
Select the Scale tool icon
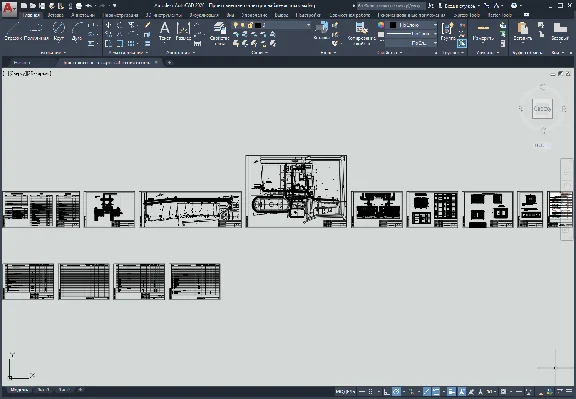(120, 43)
